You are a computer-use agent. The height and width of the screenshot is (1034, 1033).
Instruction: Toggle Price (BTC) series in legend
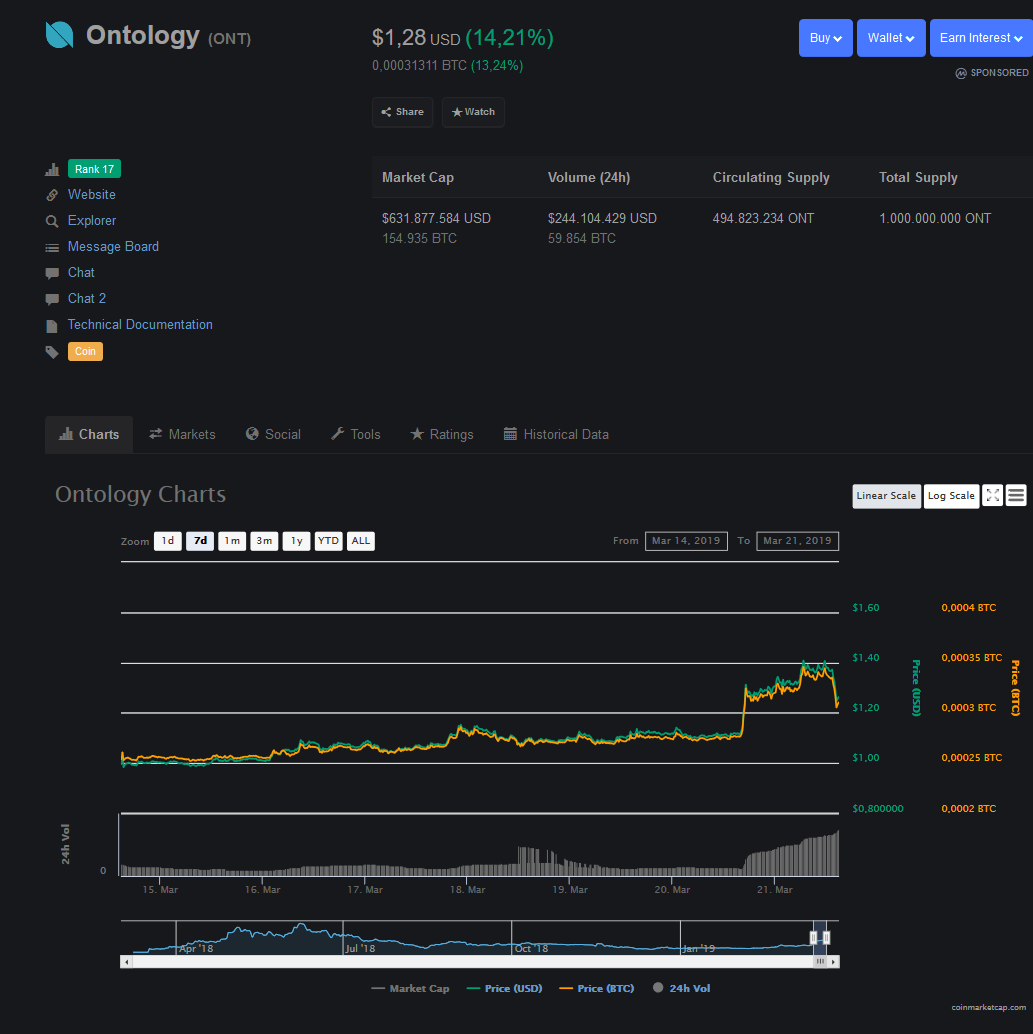click(x=597, y=988)
